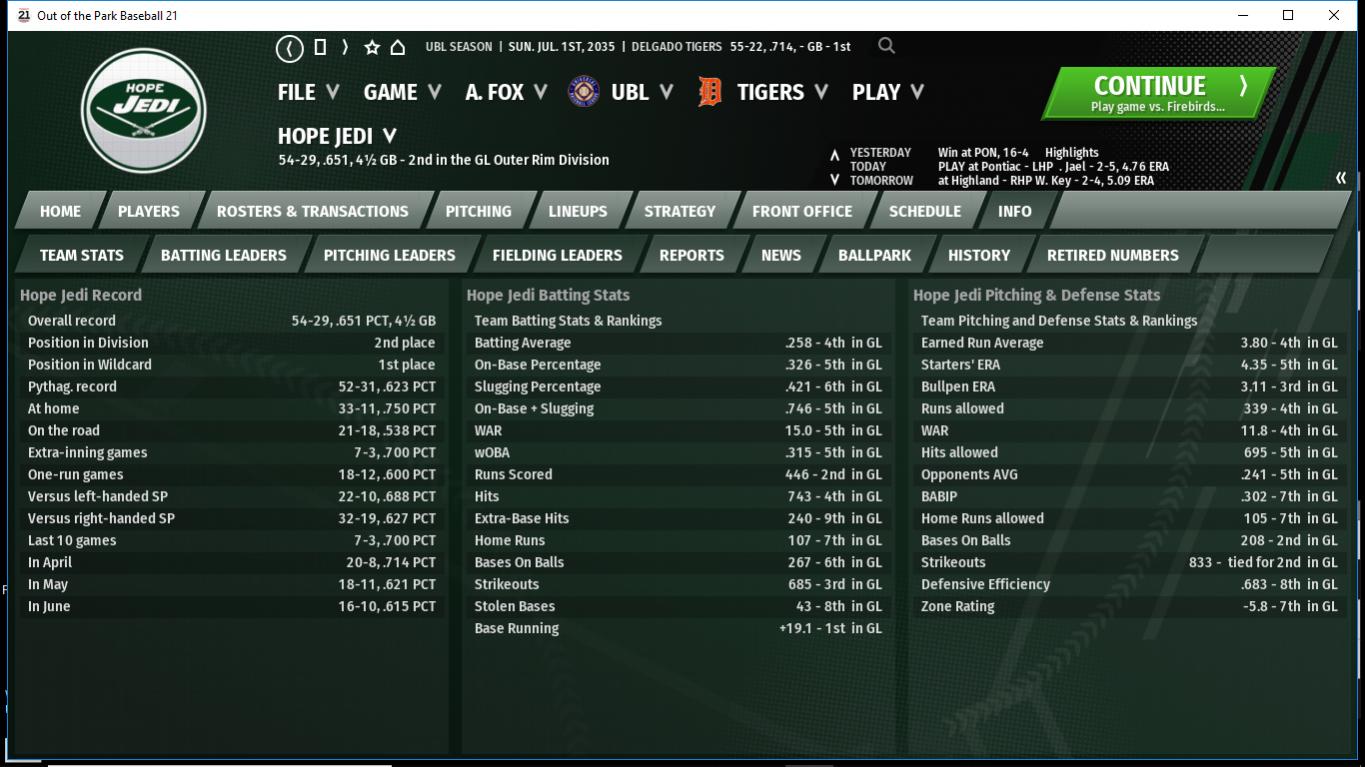Screen dimensions: 1365x767
Task: Switch to the HOME tab
Action: (60, 211)
